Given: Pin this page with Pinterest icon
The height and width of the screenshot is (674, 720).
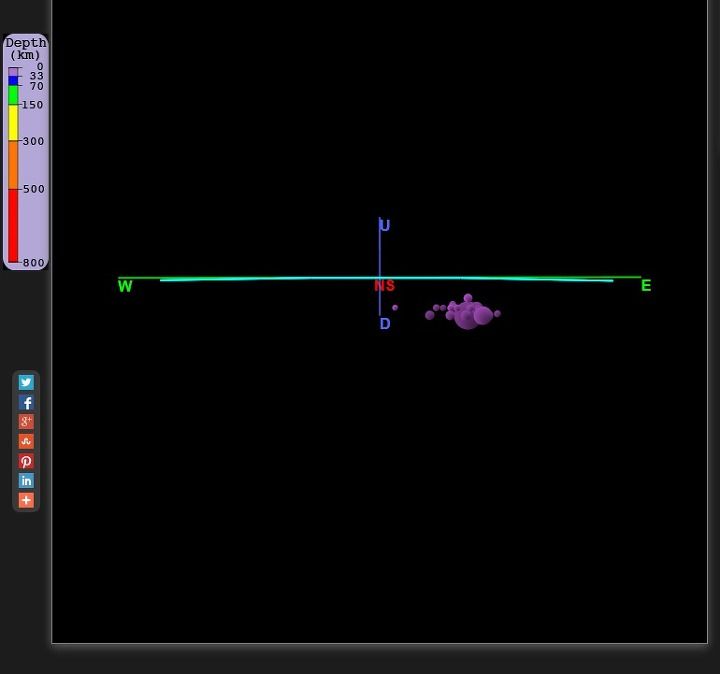Looking at the screenshot, I should pos(26,461).
